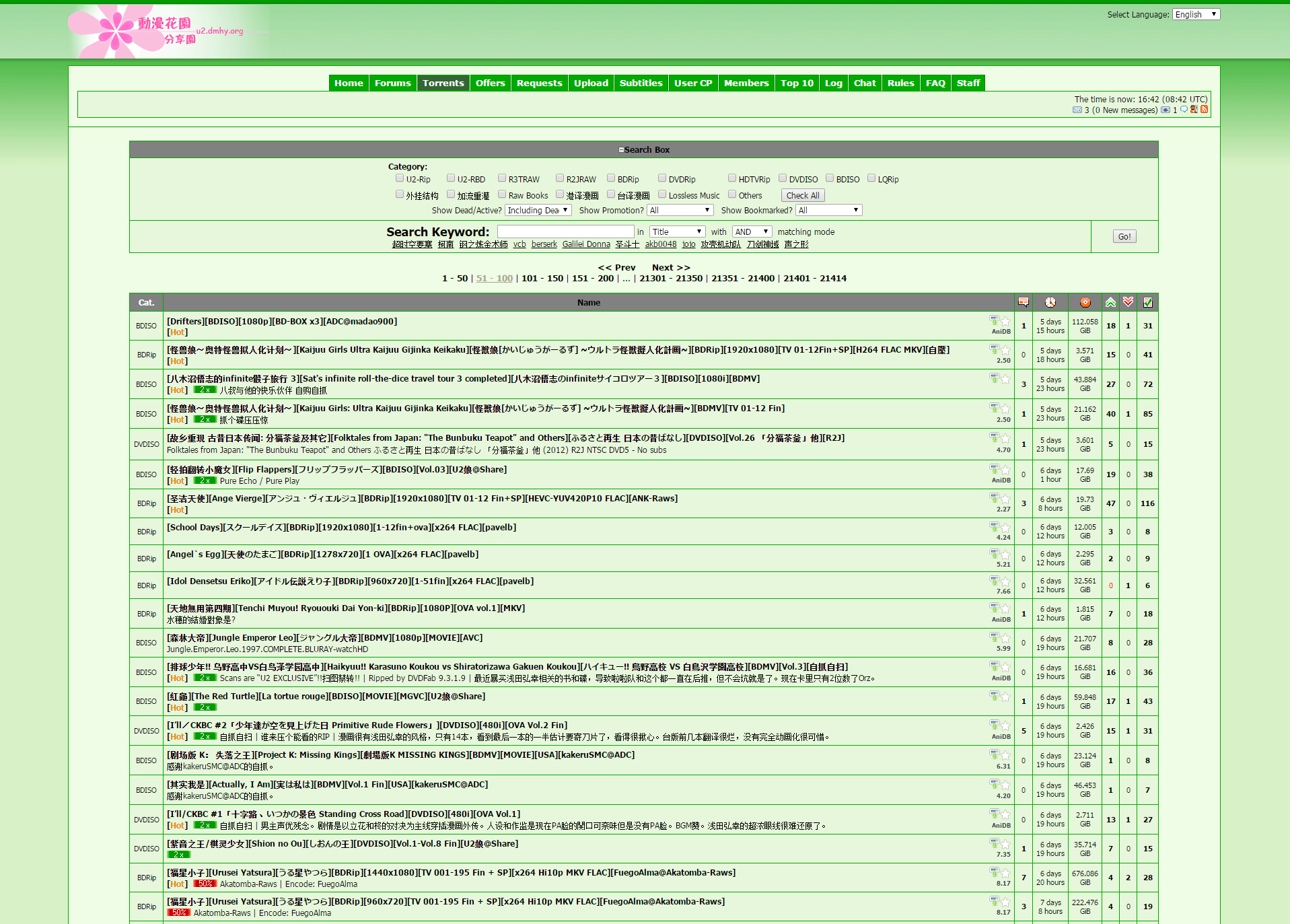Open the Select Language dropdown
Screen dimensions: 1290x924
(x=1196, y=14)
